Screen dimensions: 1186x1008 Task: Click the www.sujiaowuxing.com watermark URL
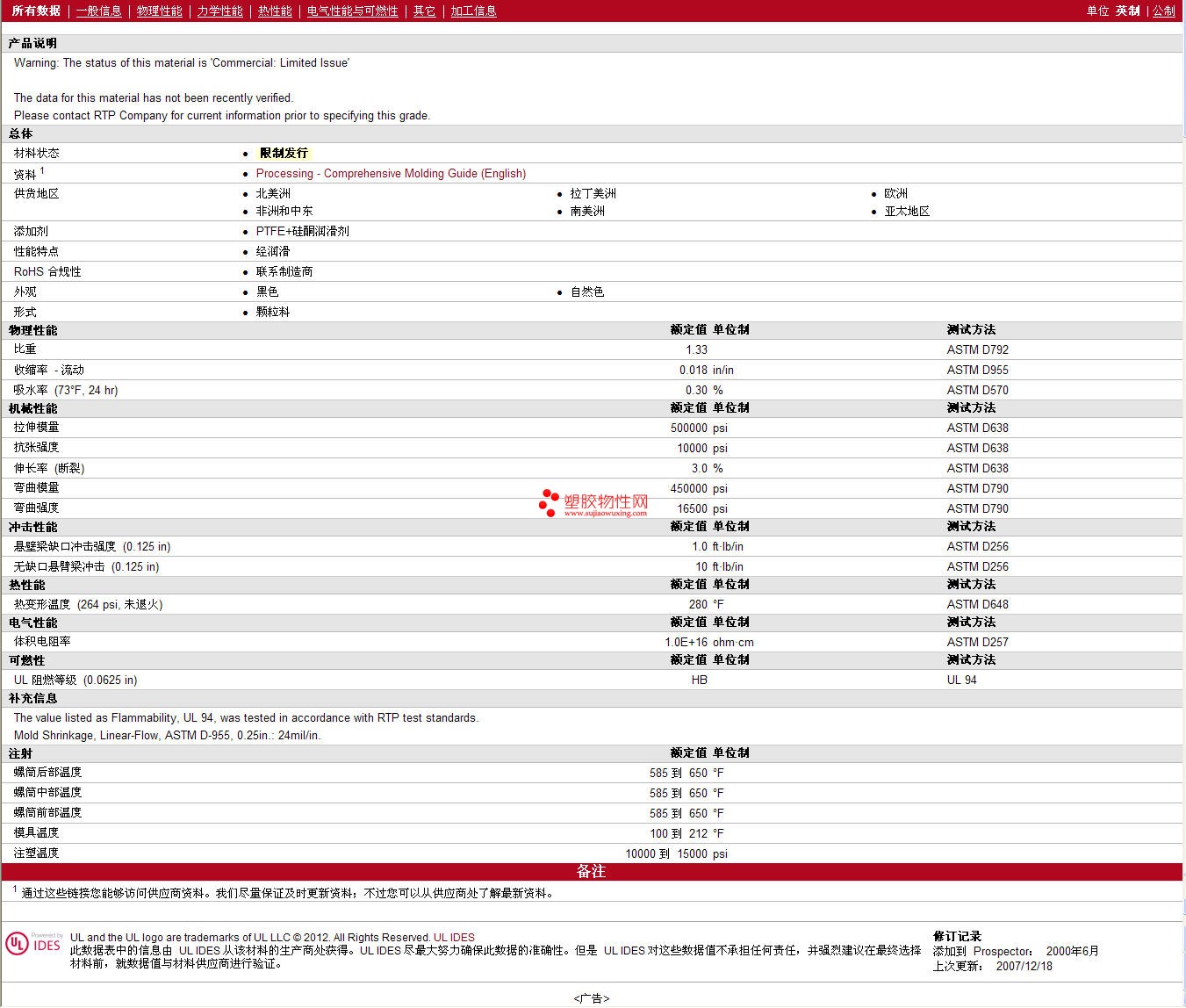tap(605, 514)
